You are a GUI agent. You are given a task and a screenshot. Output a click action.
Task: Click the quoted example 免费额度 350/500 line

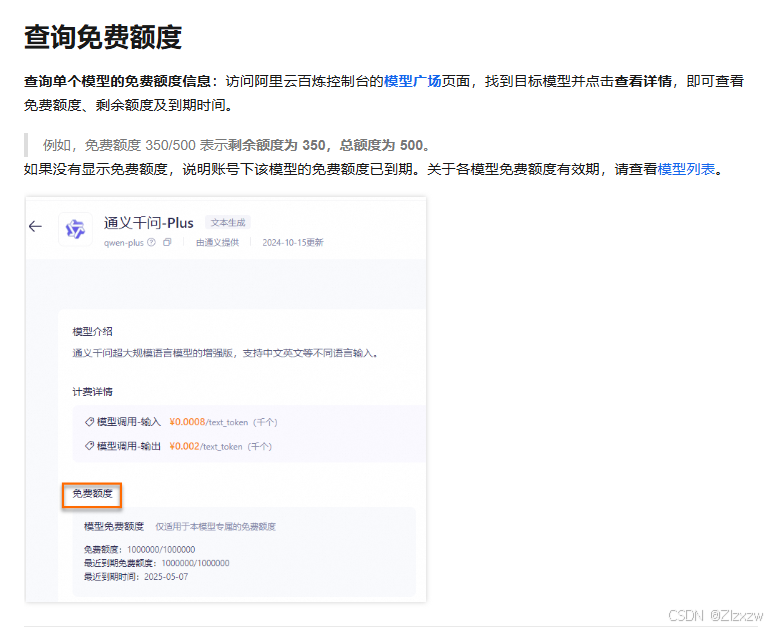click(237, 145)
